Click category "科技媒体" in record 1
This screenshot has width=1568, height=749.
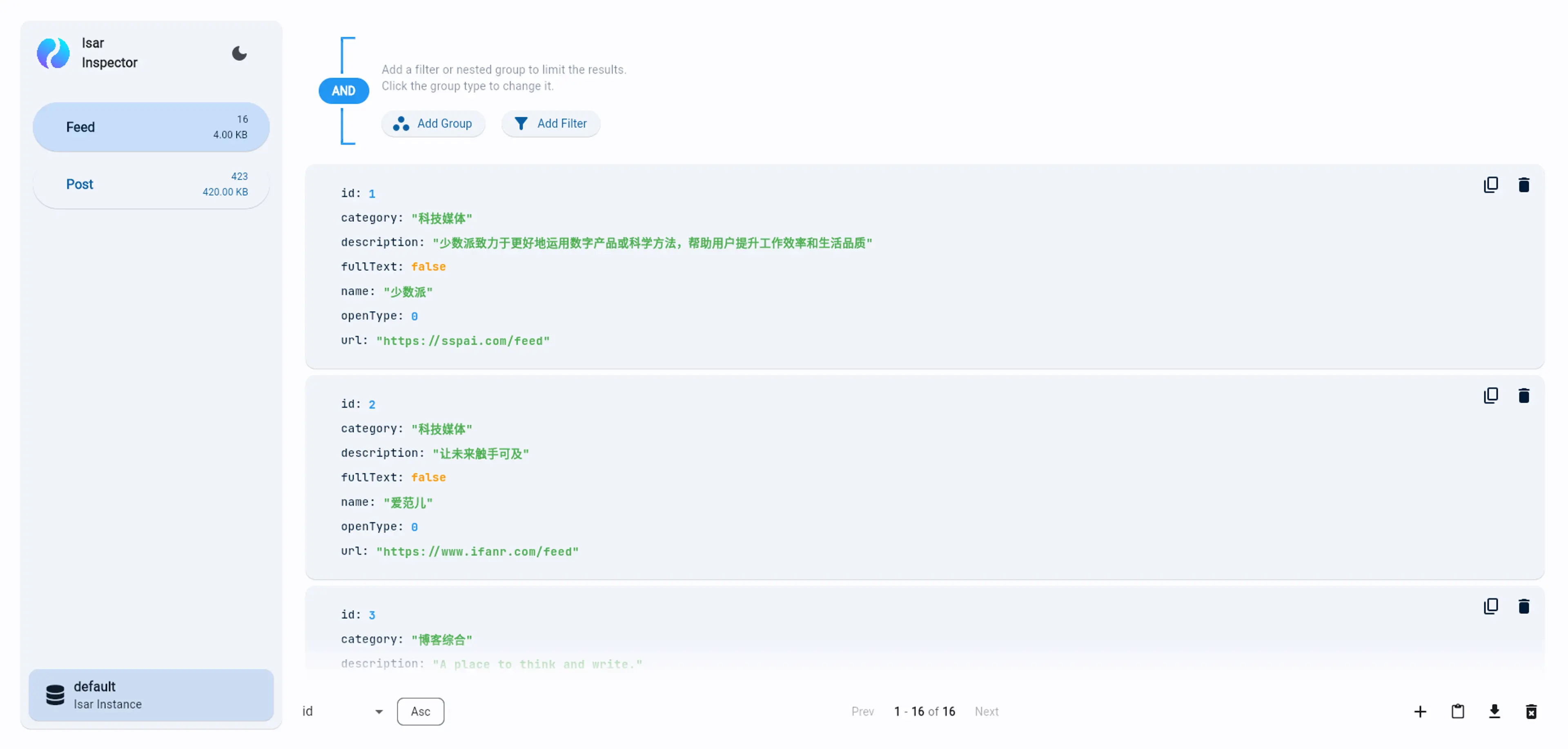[442, 218]
